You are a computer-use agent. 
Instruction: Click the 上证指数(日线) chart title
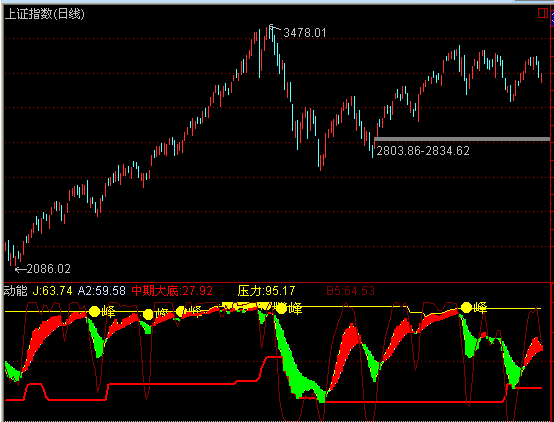pyautogui.click(x=45, y=14)
